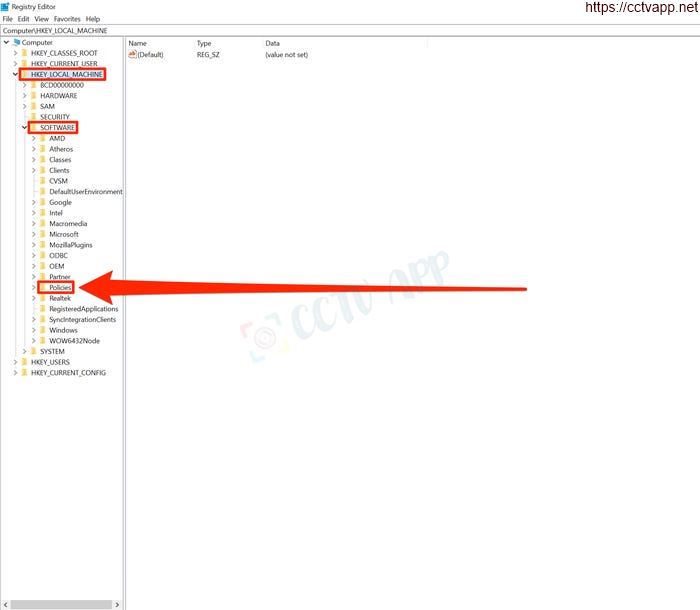This screenshot has width=700, height=610.
Task: Select the SECURITY key
Action: [x=55, y=117]
